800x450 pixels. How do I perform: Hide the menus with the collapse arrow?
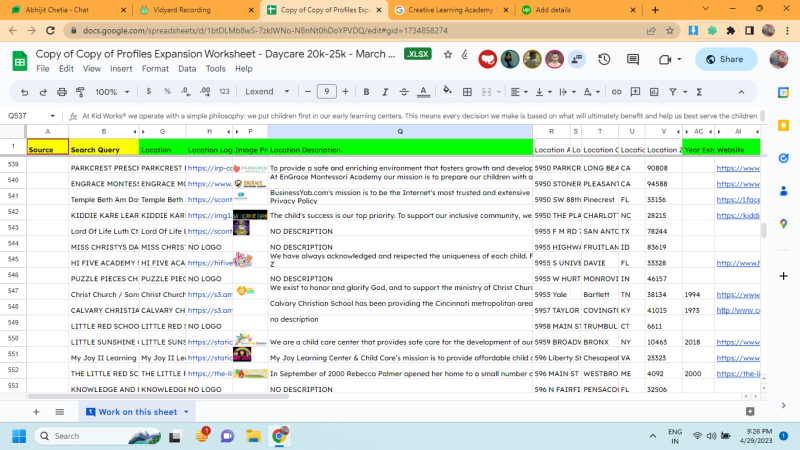click(x=741, y=92)
